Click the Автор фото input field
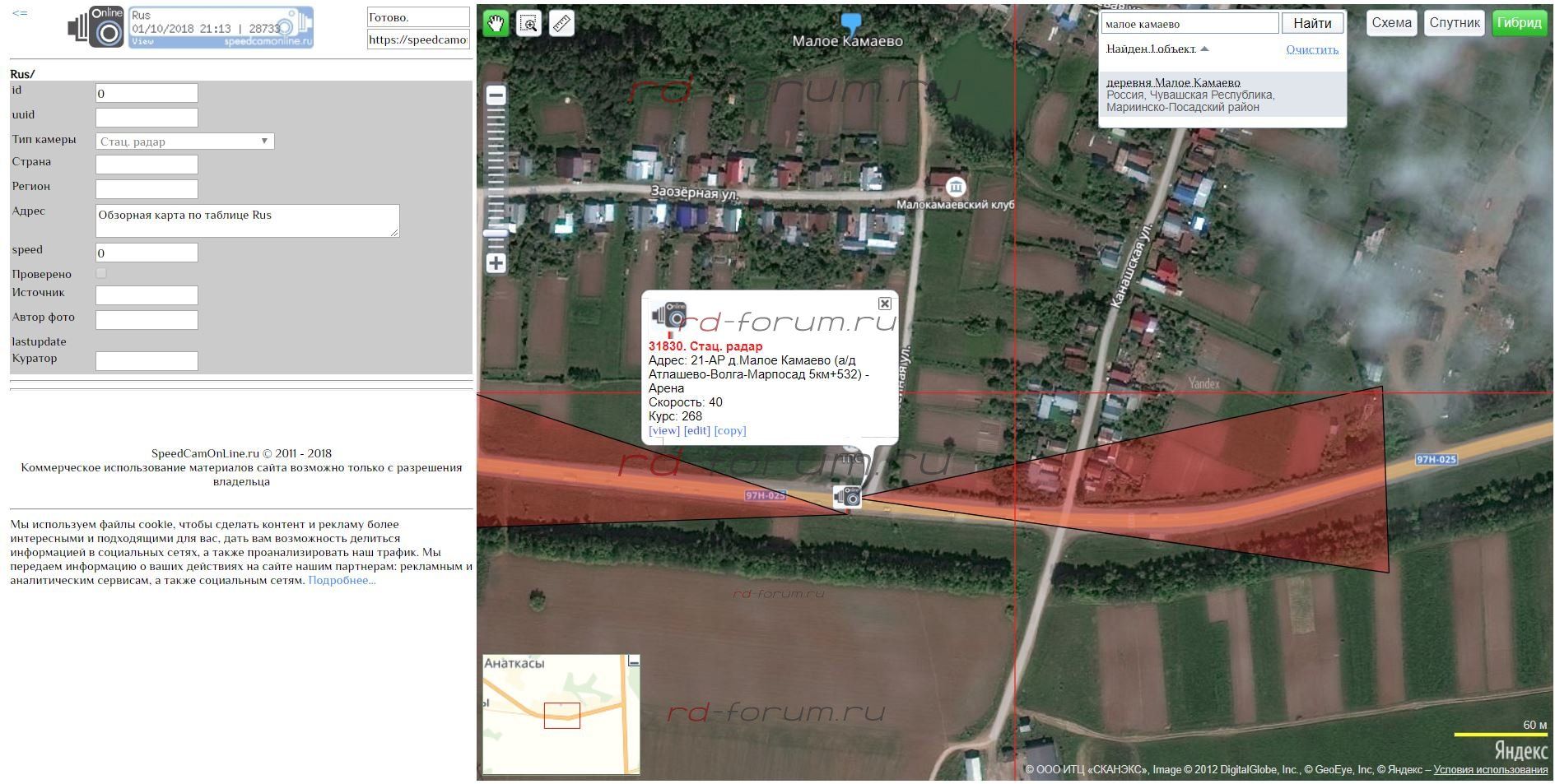 [x=147, y=320]
